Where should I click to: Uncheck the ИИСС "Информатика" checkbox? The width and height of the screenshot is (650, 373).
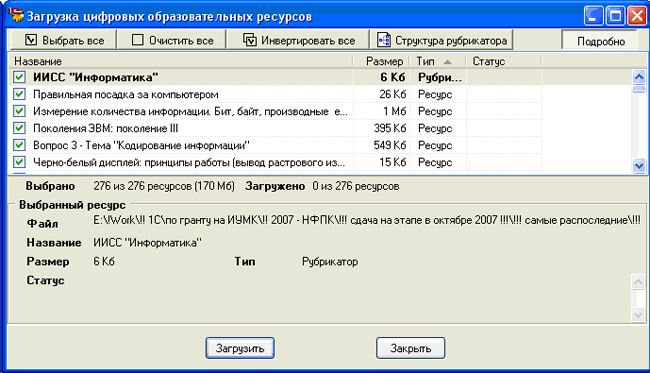pyautogui.click(x=19, y=77)
